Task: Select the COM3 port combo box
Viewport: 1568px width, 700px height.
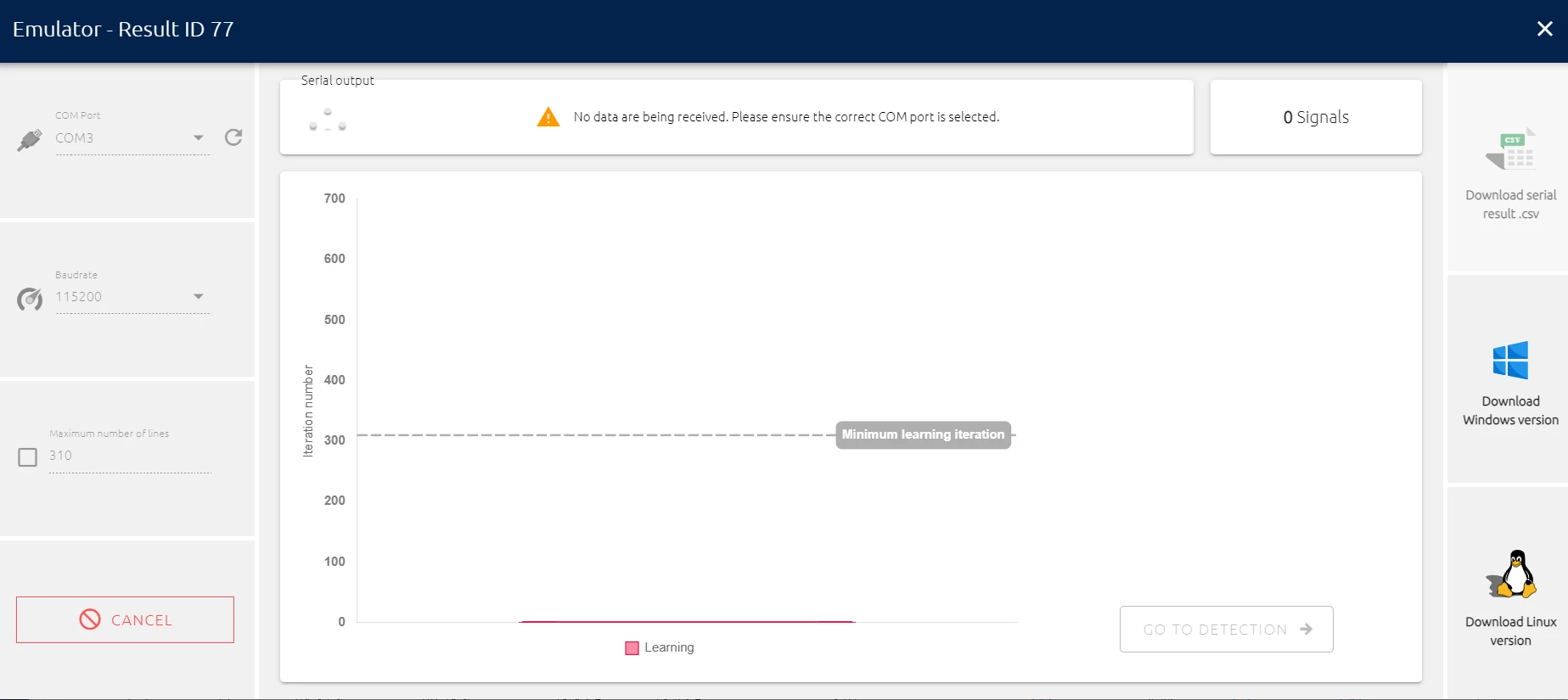Action: (x=132, y=138)
